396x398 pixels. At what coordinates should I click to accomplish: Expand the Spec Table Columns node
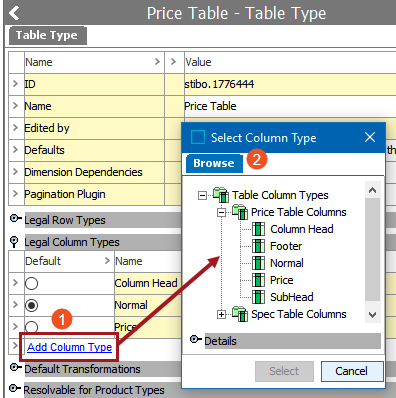tap(221, 314)
